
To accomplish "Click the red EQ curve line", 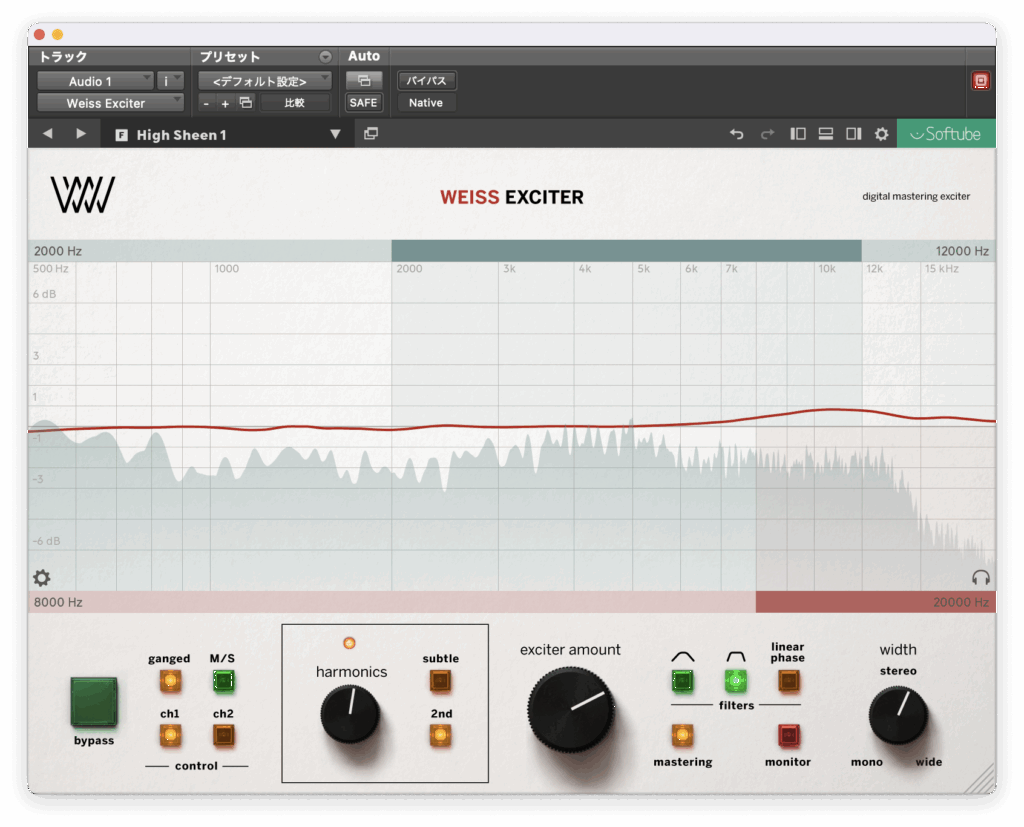I will pyautogui.click(x=512, y=425).
